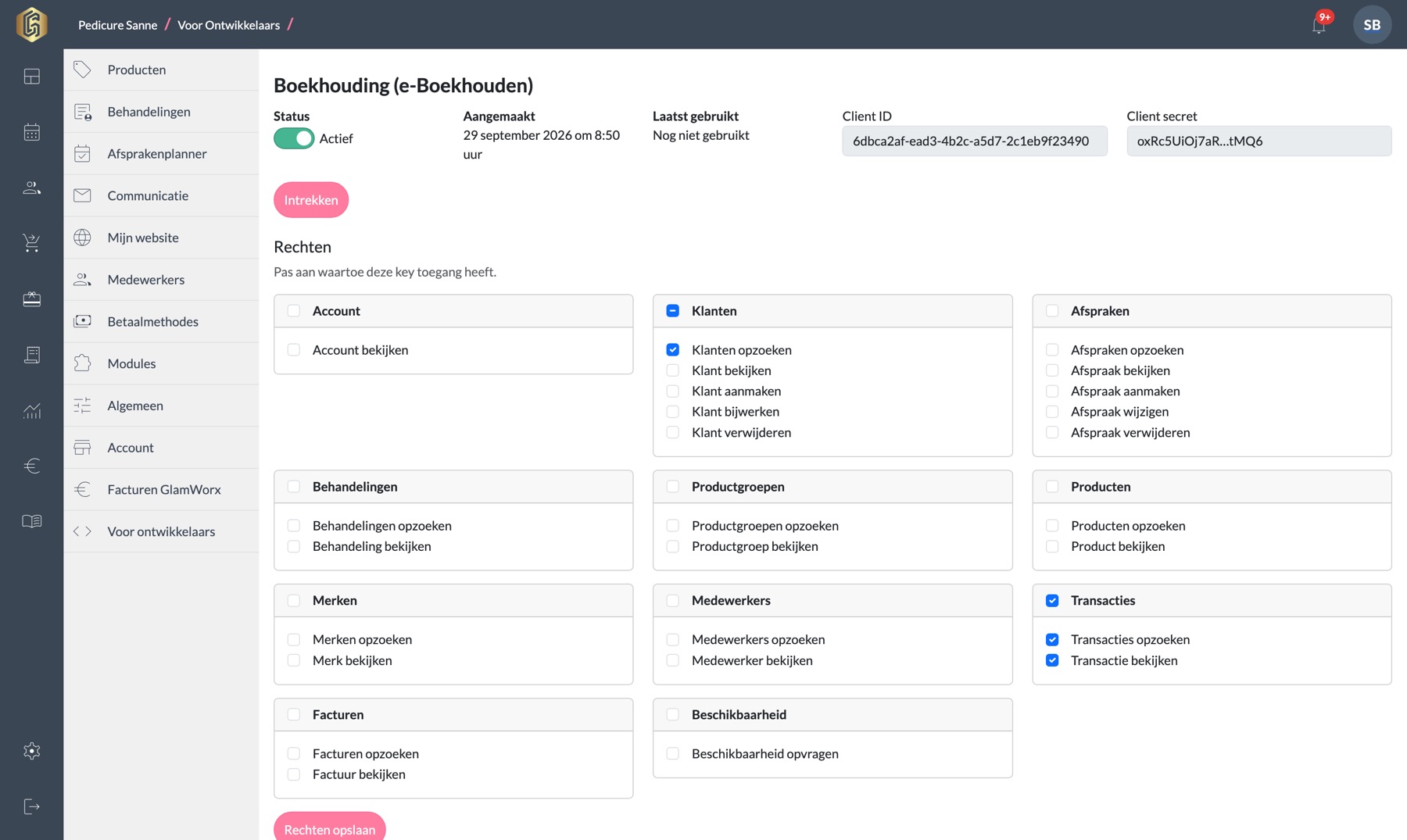Check the Account bekijken checkbox

[x=294, y=350]
